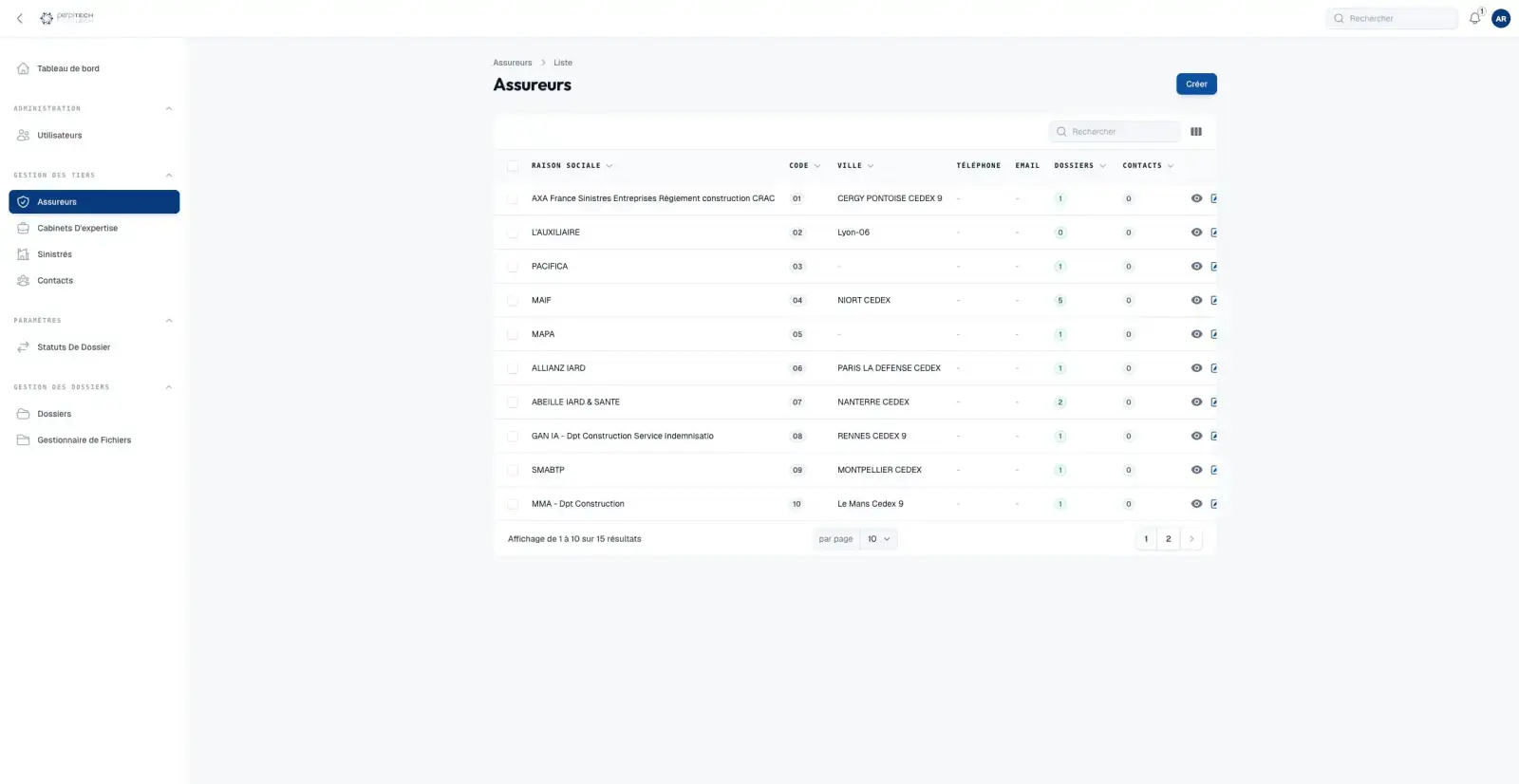Click the Créer button
This screenshot has width=1519, height=784.
[1196, 84]
